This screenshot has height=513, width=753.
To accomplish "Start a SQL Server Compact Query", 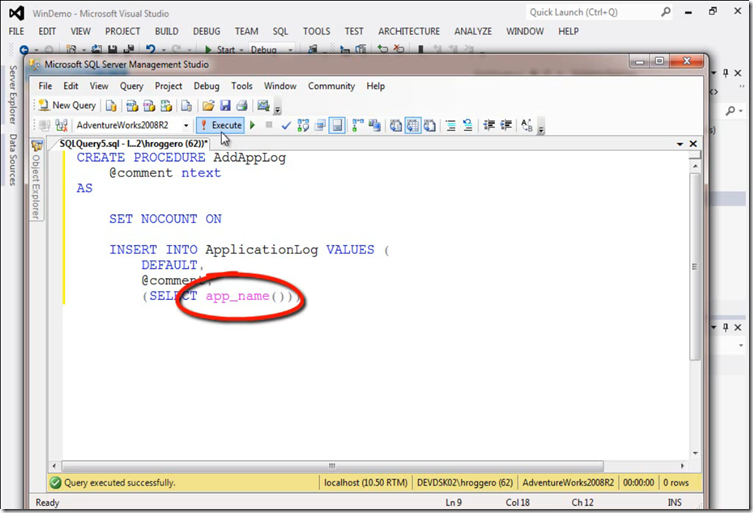I will pyautogui.click(x=186, y=106).
